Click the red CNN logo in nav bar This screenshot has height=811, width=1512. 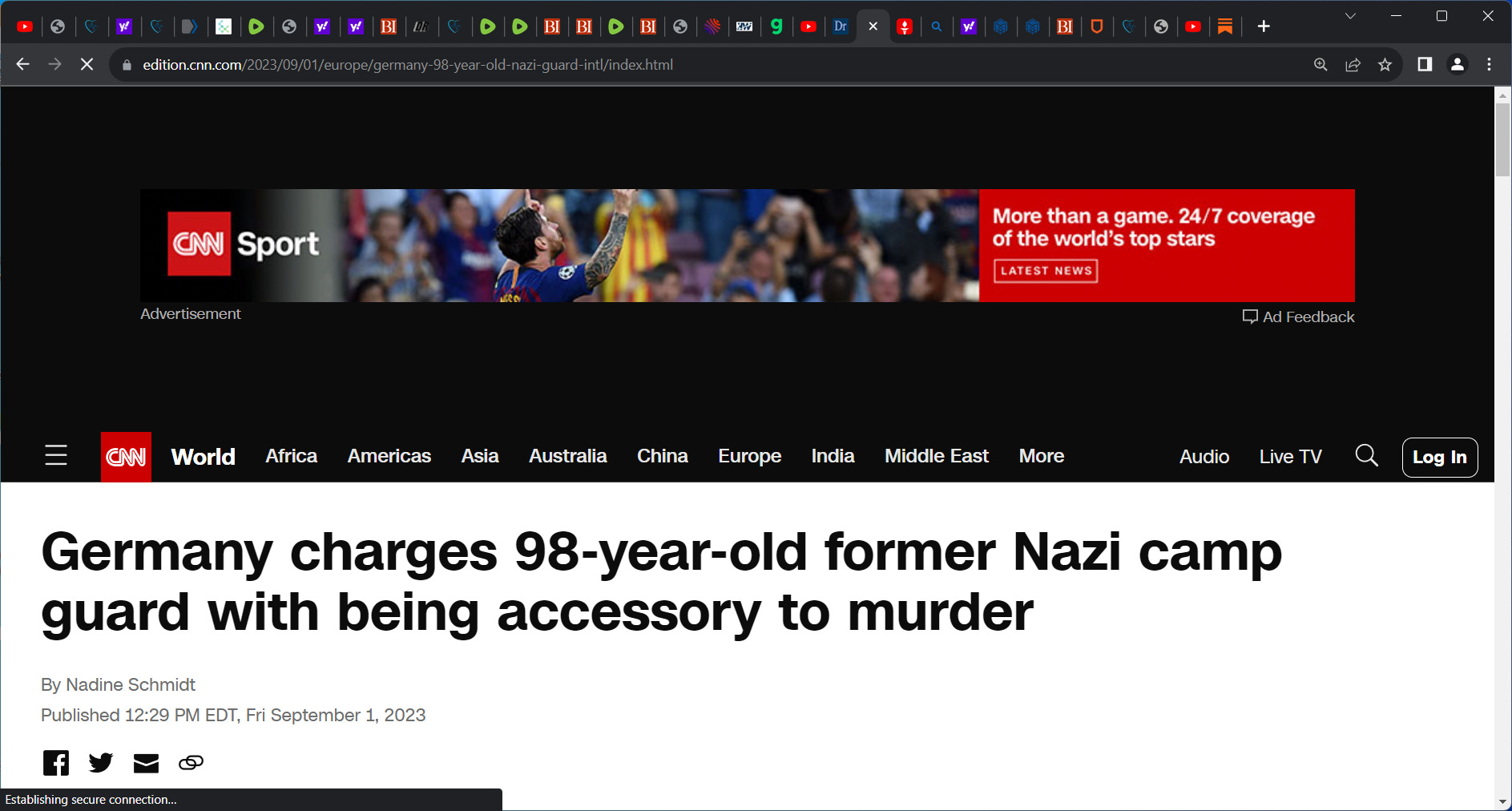pyautogui.click(x=126, y=457)
